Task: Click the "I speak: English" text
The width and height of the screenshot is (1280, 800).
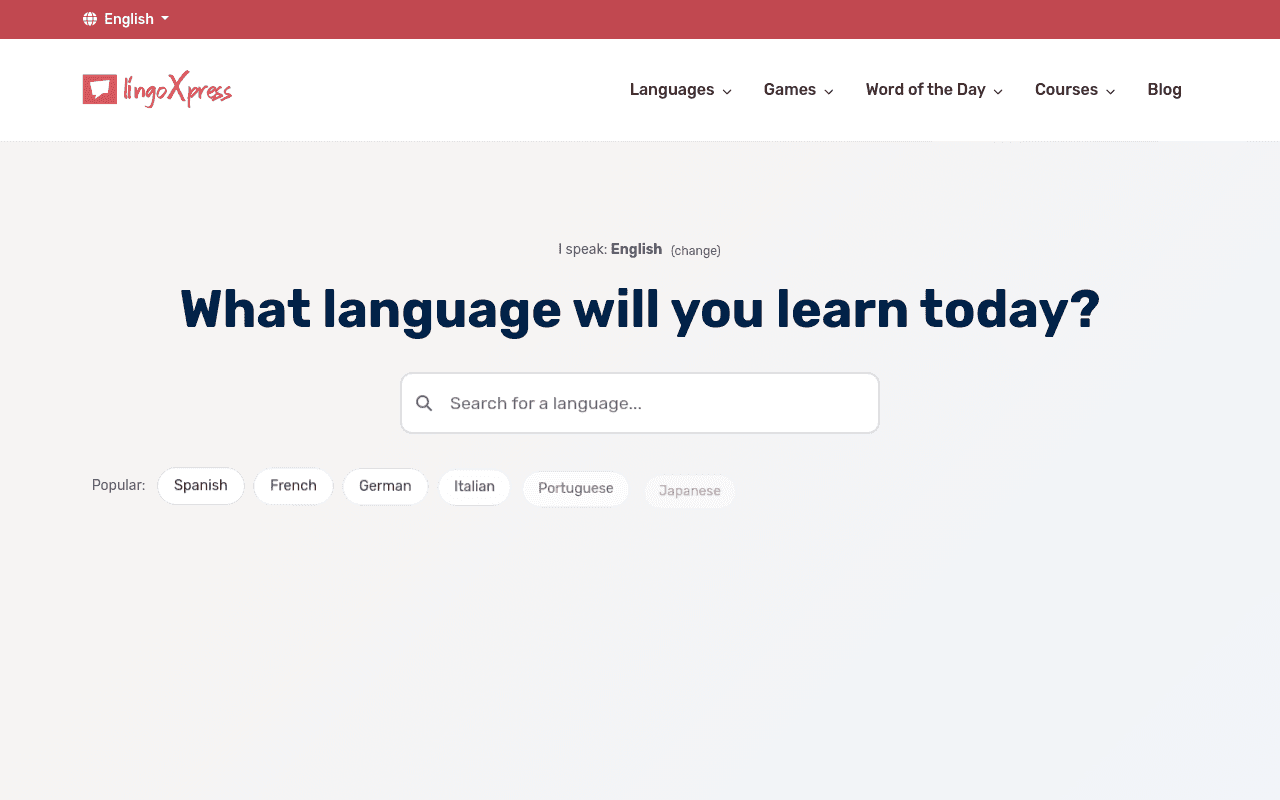Action: pyautogui.click(x=610, y=249)
